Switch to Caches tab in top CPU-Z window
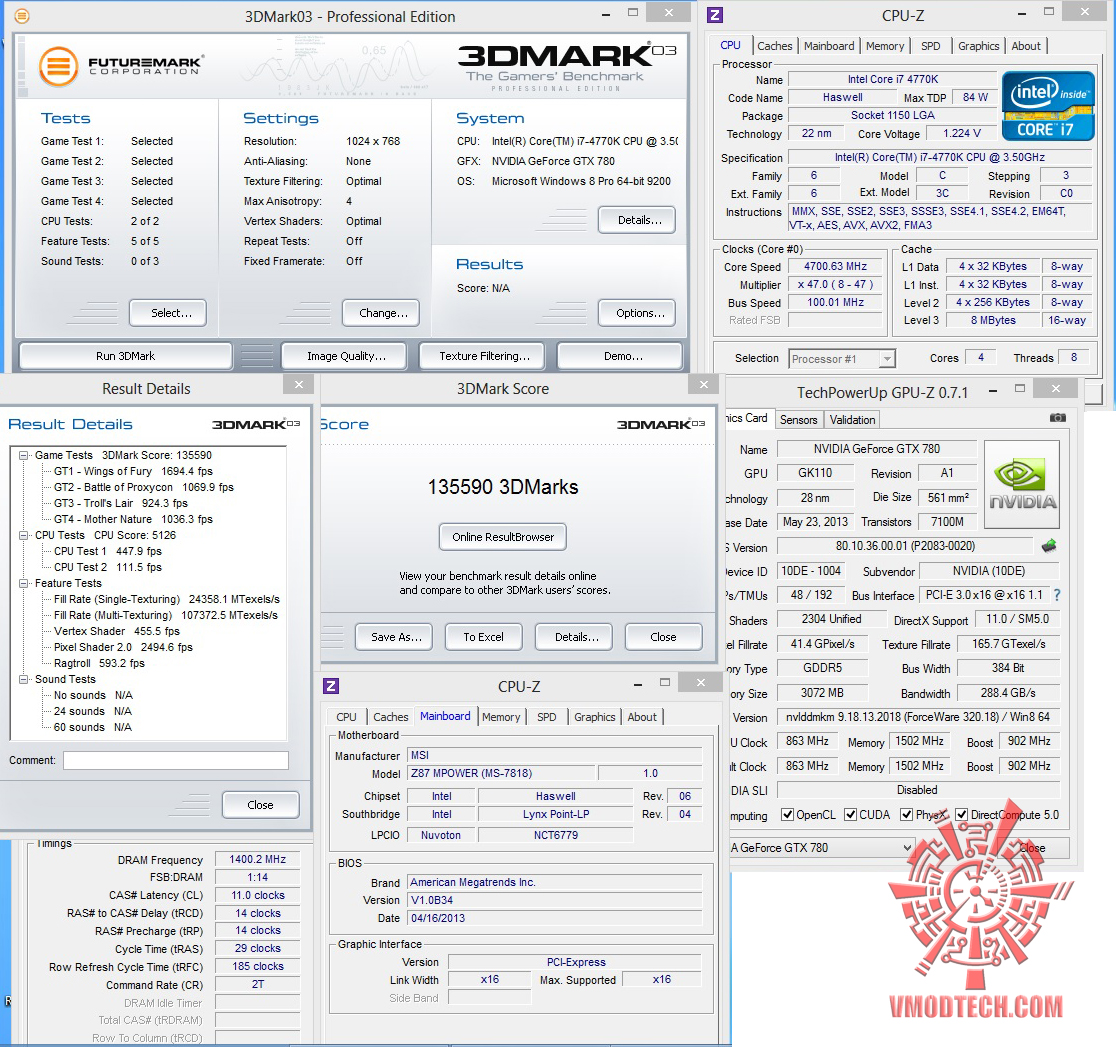This screenshot has height=1047, width=1116. point(774,46)
